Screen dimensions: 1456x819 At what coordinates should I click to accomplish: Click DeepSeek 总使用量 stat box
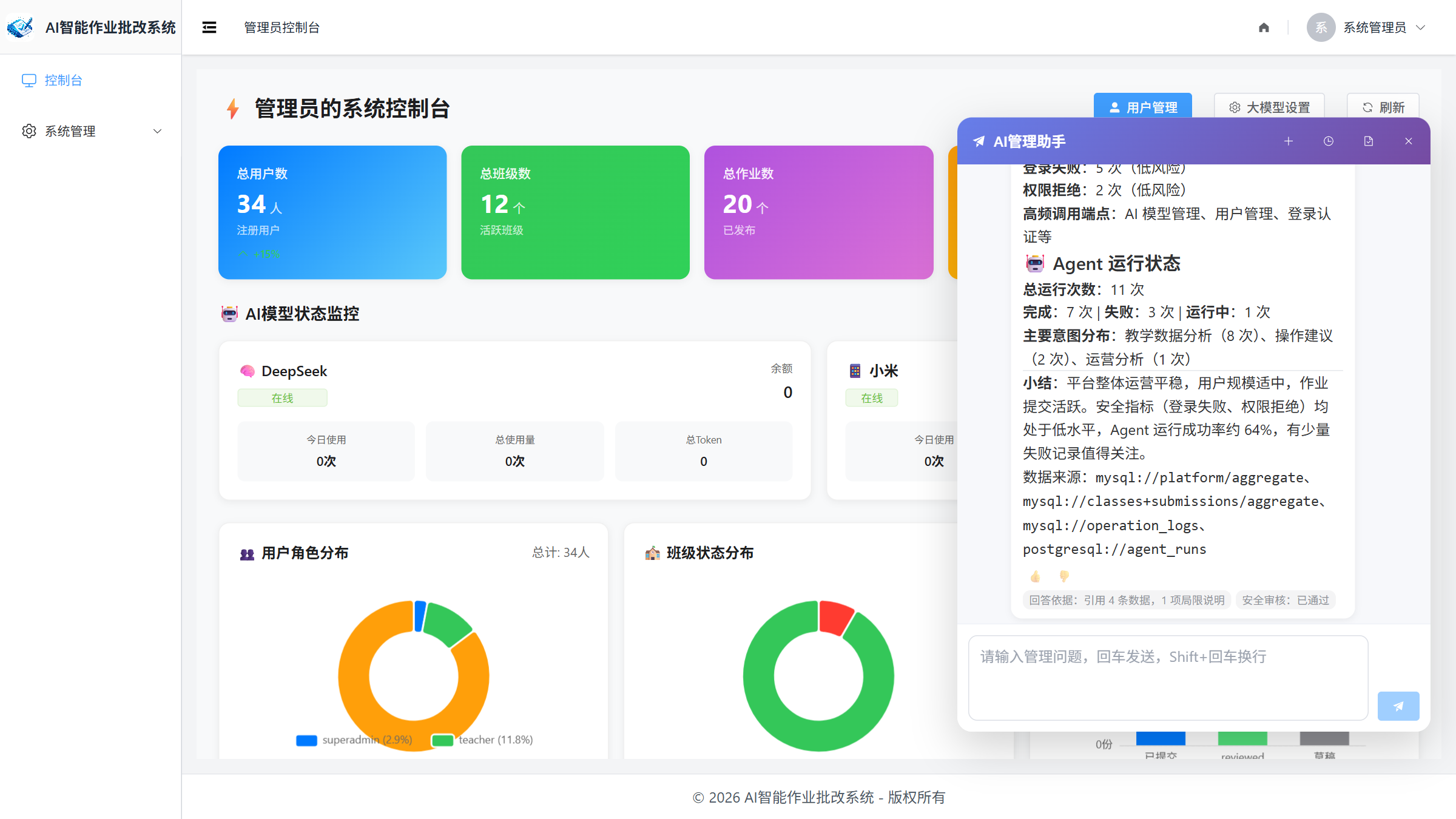514,451
